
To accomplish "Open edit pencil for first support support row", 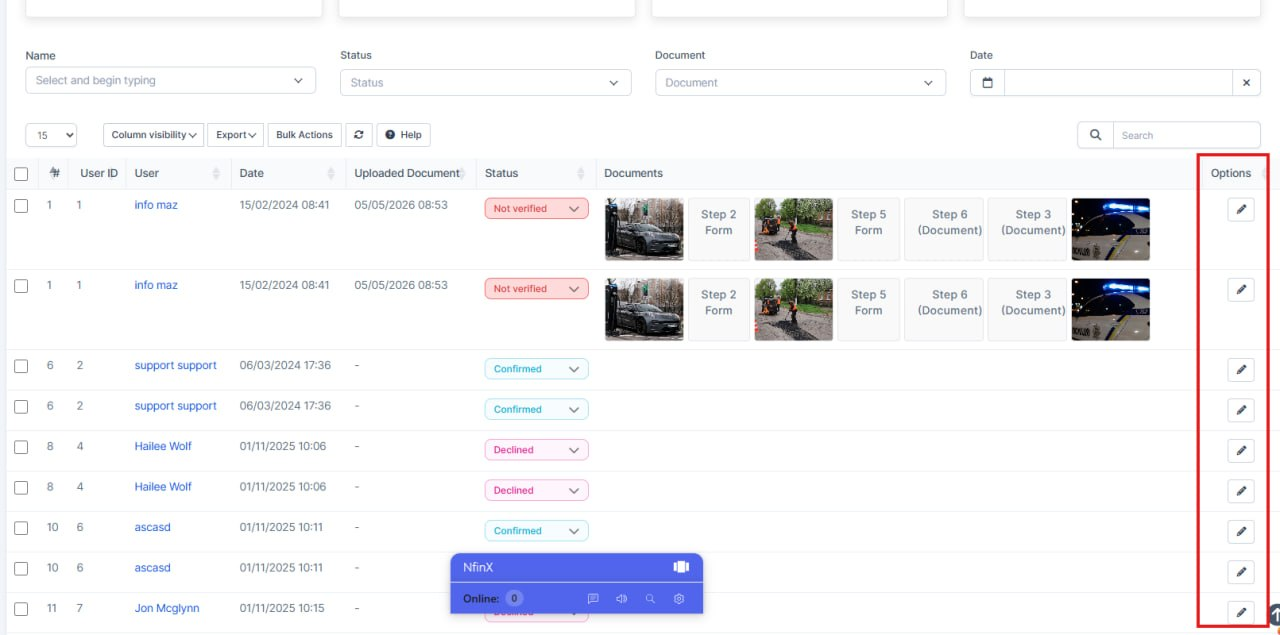I will coord(1240,370).
